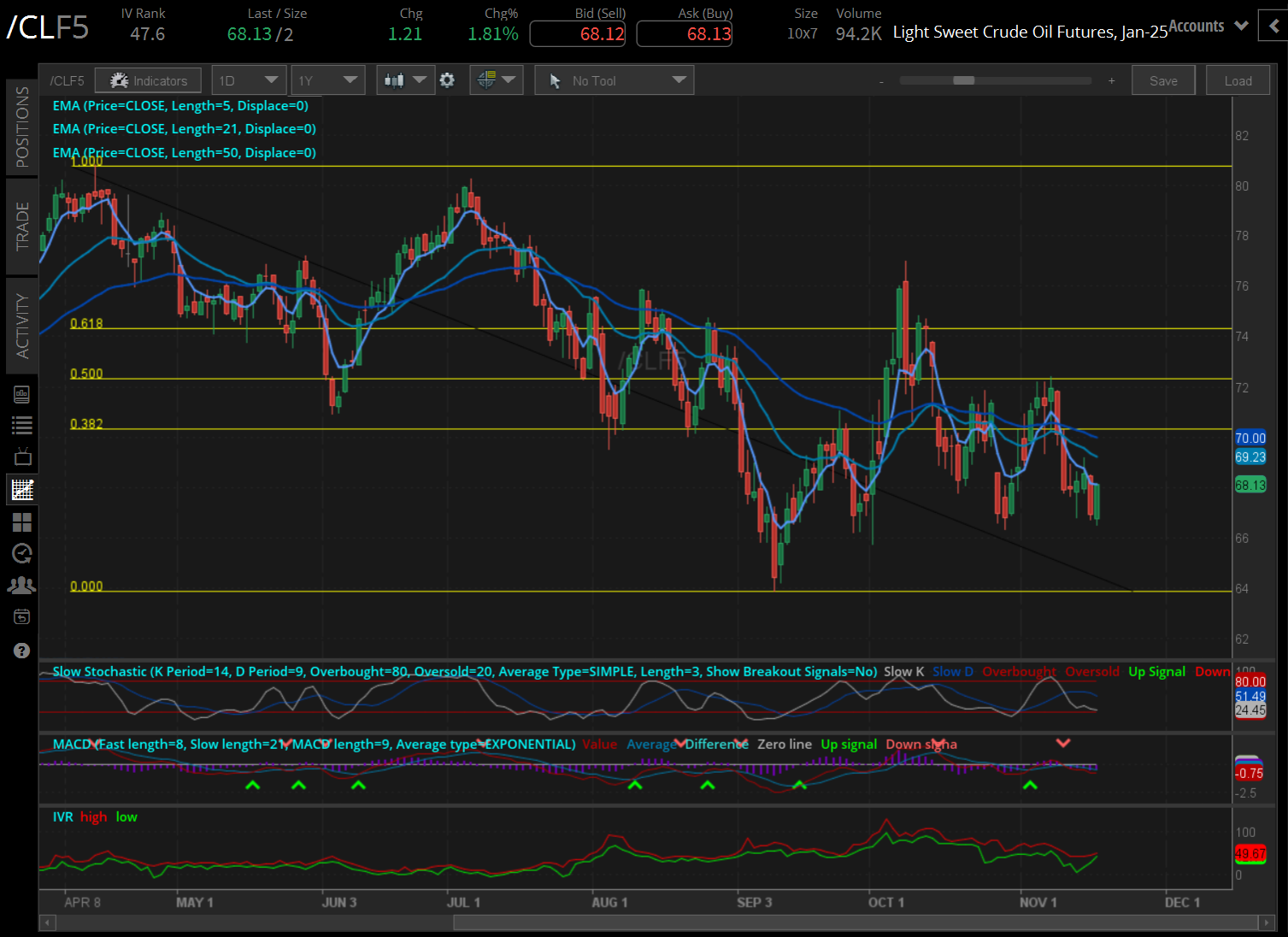Expand the No Tool drawing dropdown

[x=614, y=80]
